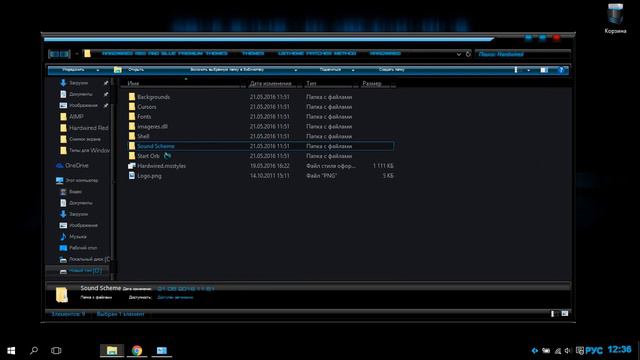Open the Упорядочить dropdown menu
Image resolution: width=640 pixels, height=360 pixels.
pos(80,70)
